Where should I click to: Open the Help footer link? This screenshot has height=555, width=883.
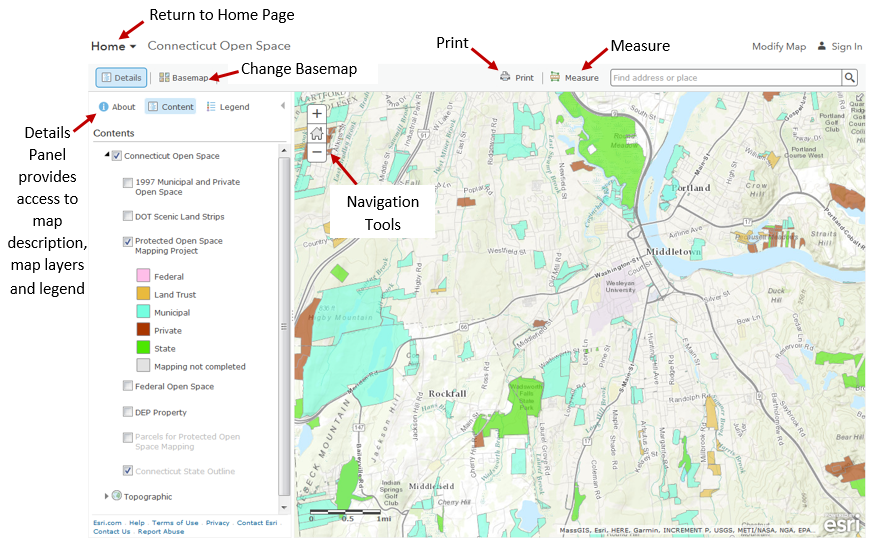137,523
